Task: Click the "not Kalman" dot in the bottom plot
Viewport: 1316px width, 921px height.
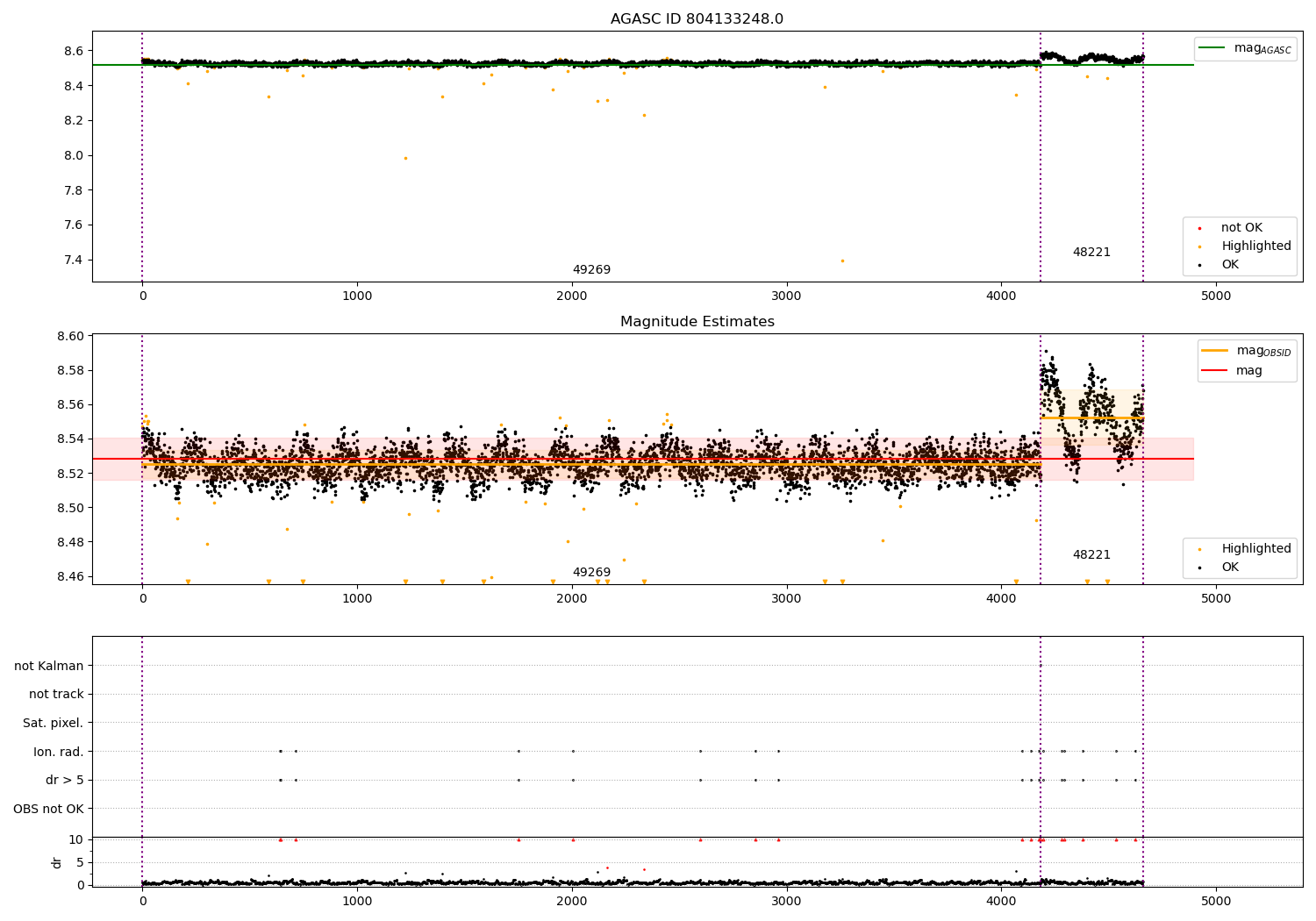Action: coord(1041,666)
